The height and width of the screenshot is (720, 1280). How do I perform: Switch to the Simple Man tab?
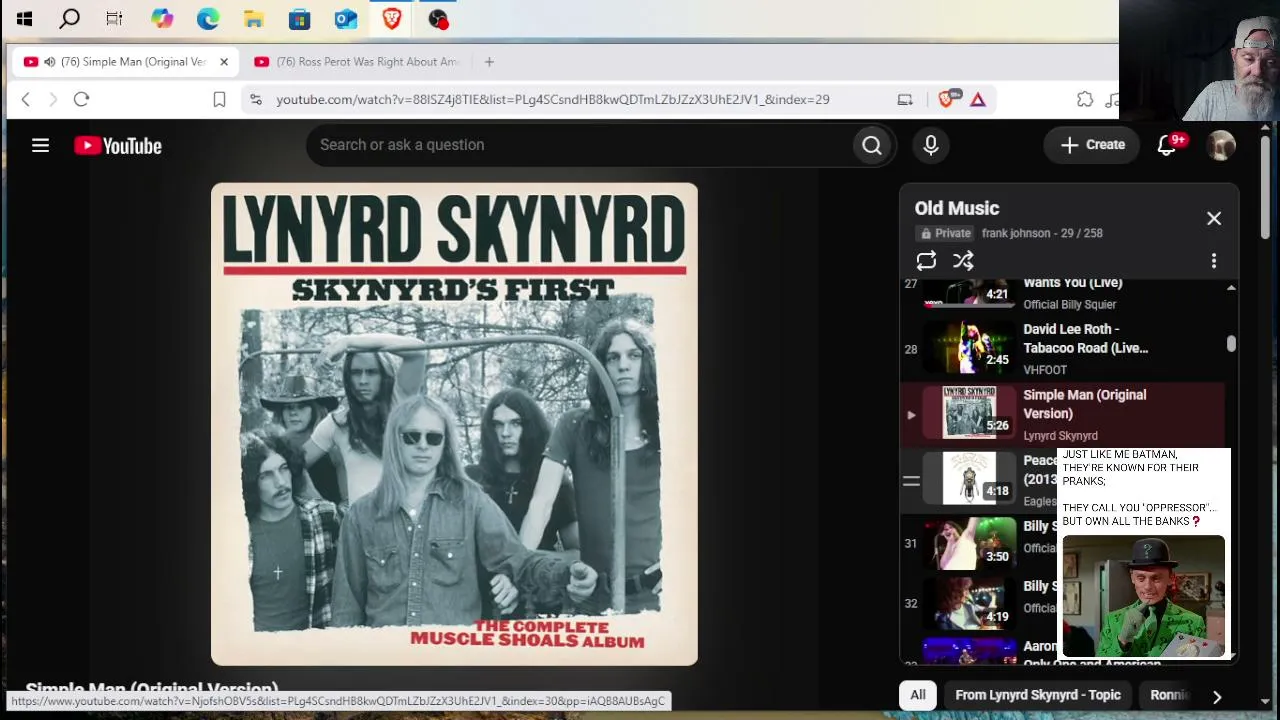(x=125, y=62)
